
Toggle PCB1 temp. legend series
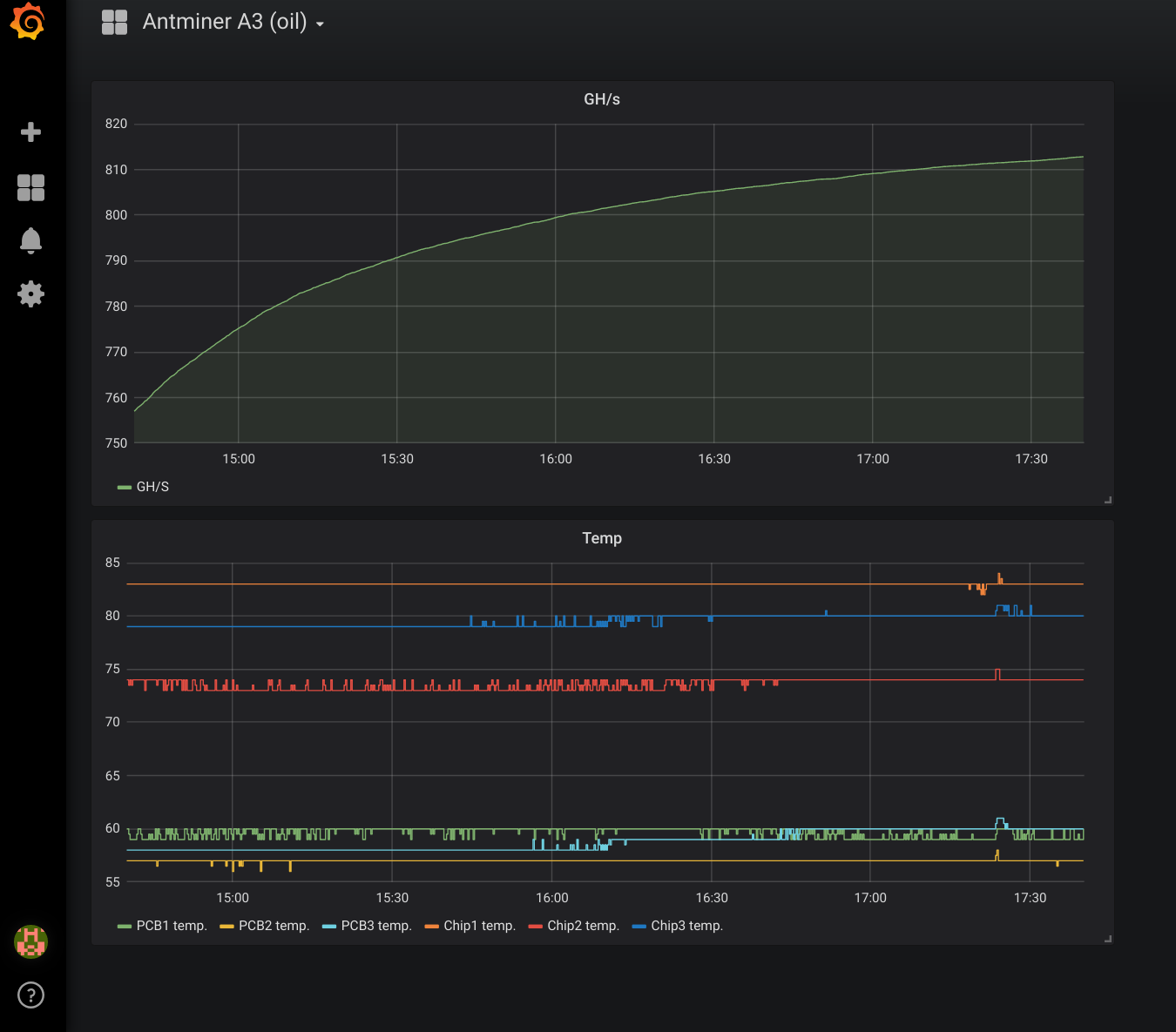point(172,926)
